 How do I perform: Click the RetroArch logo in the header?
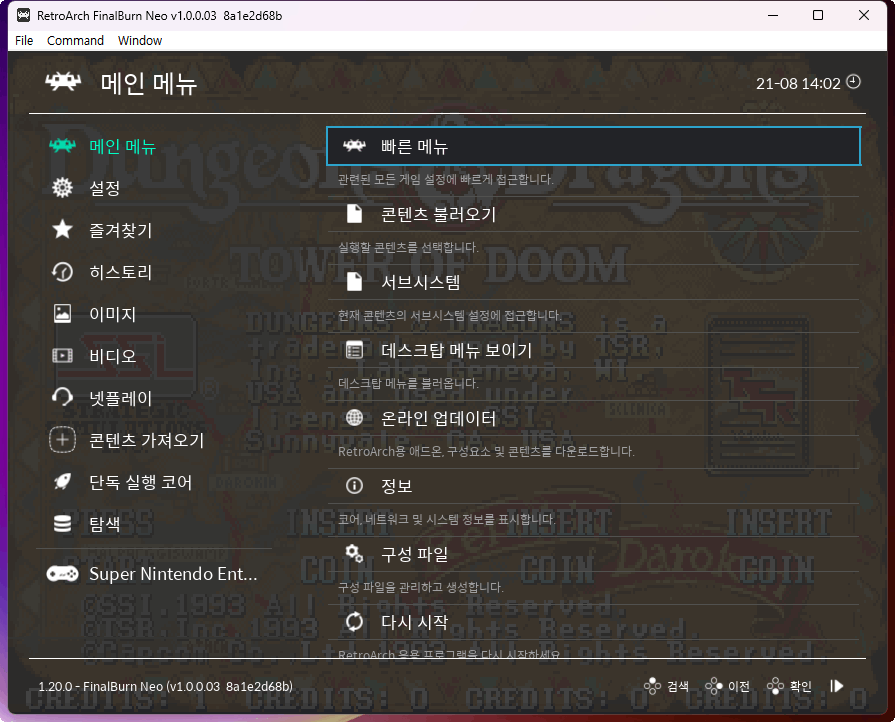(x=63, y=82)
